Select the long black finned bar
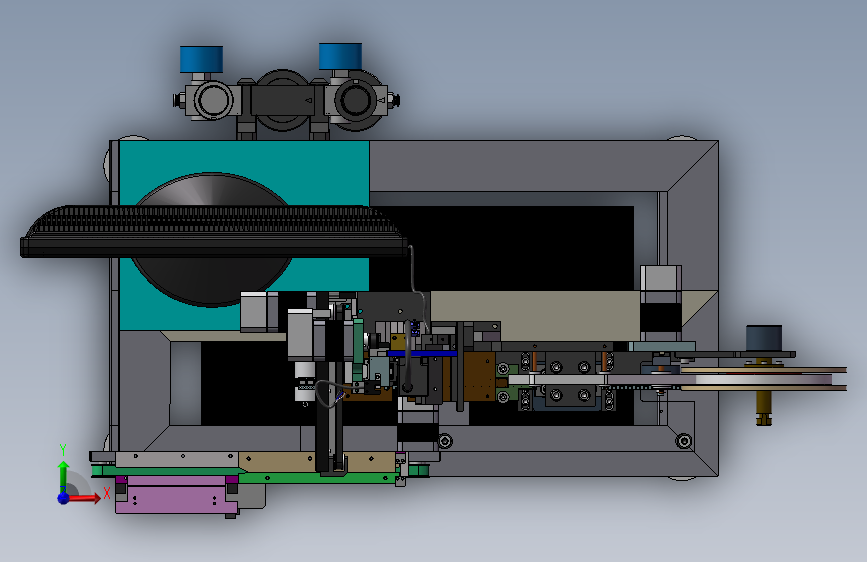The height and width of the screenshot is (562, 867). pos(213,231)
